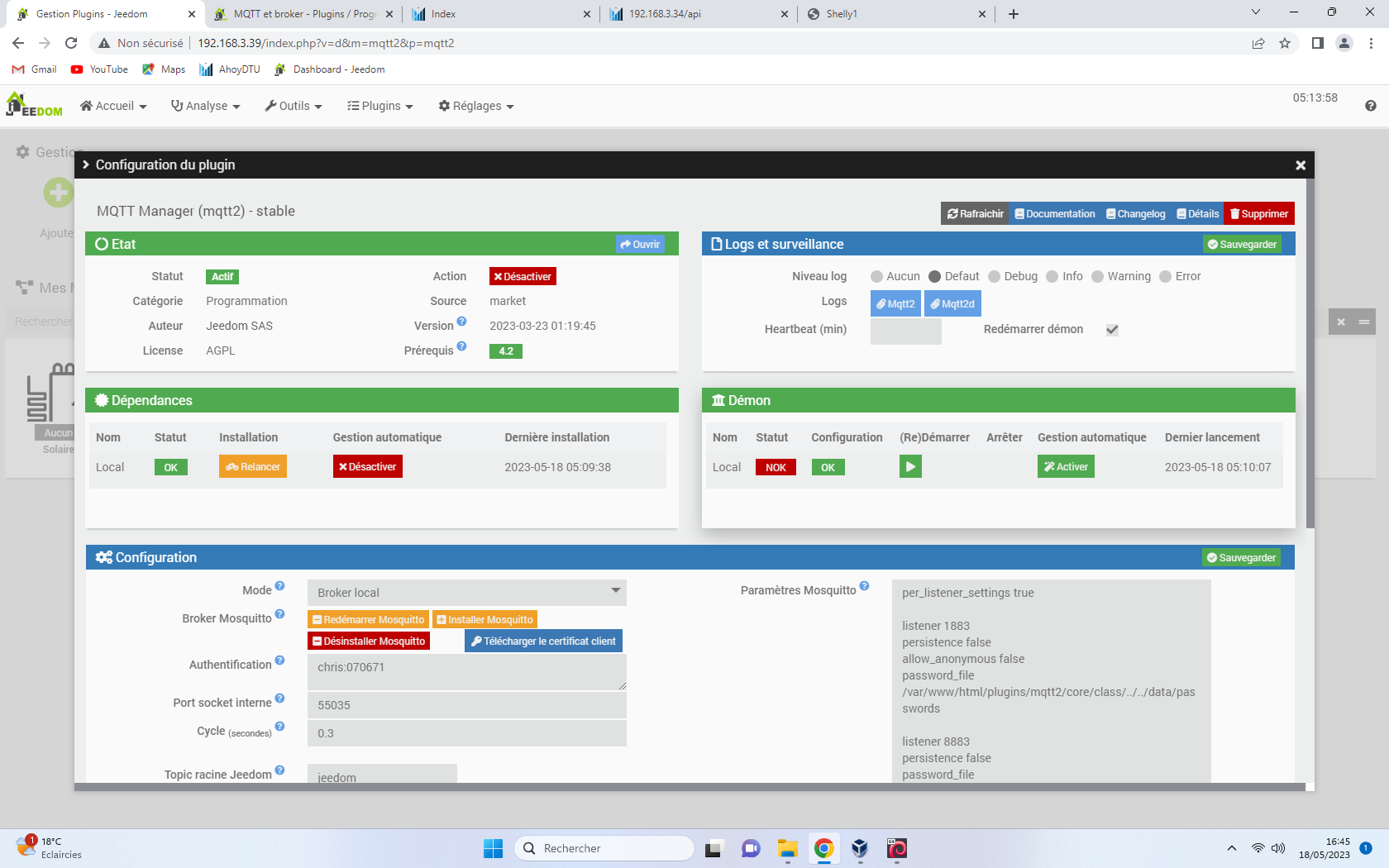This screenshot has height=868, width=1389.
Task: Select the Debug log level
Action: point(994,276)
